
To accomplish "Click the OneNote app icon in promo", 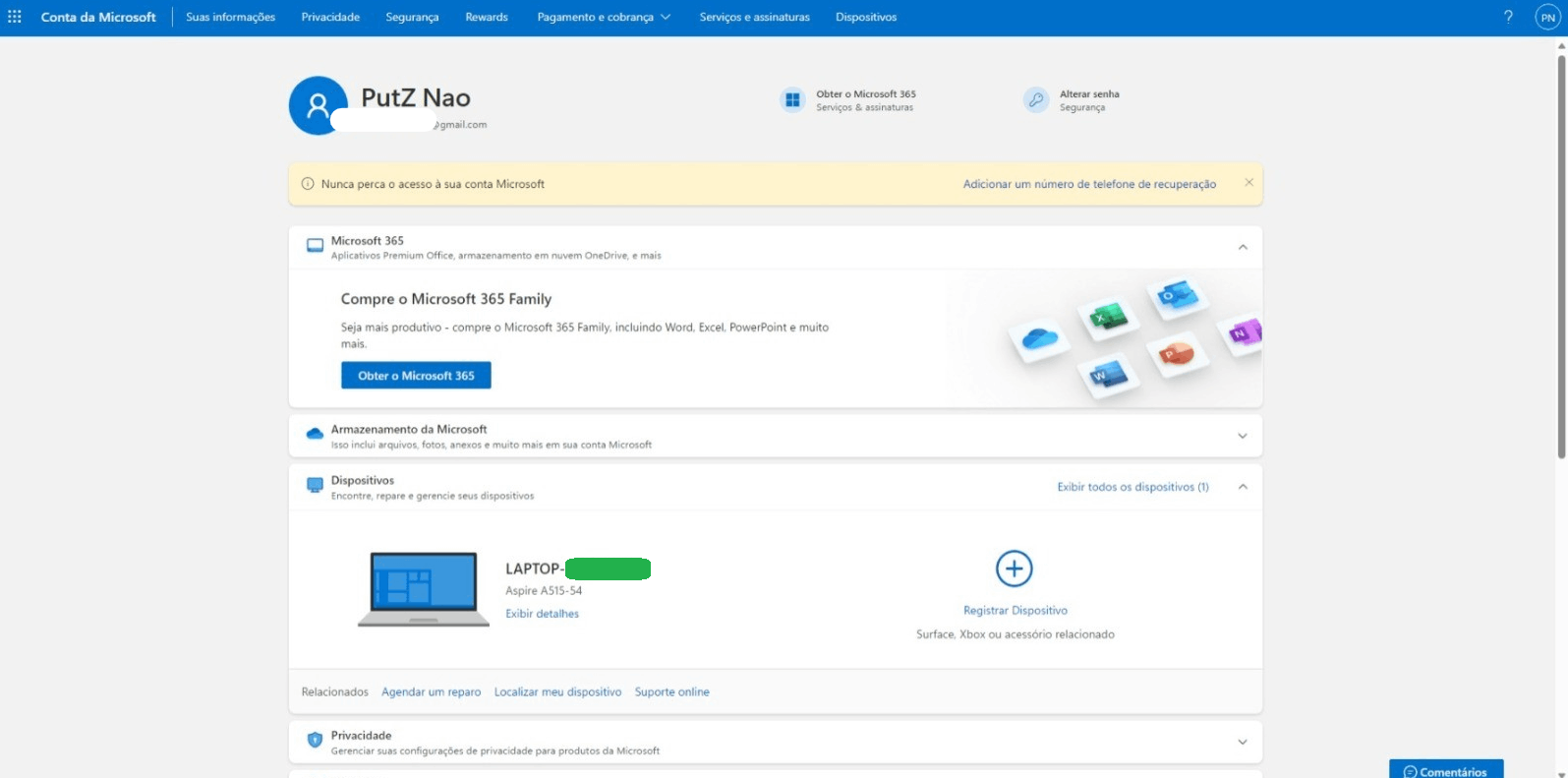I will click(1243, 333).
